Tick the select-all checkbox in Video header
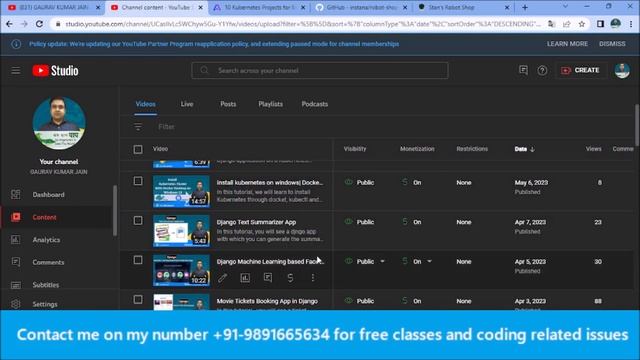The height and width of the screenshot is (360, 640). 138,149
